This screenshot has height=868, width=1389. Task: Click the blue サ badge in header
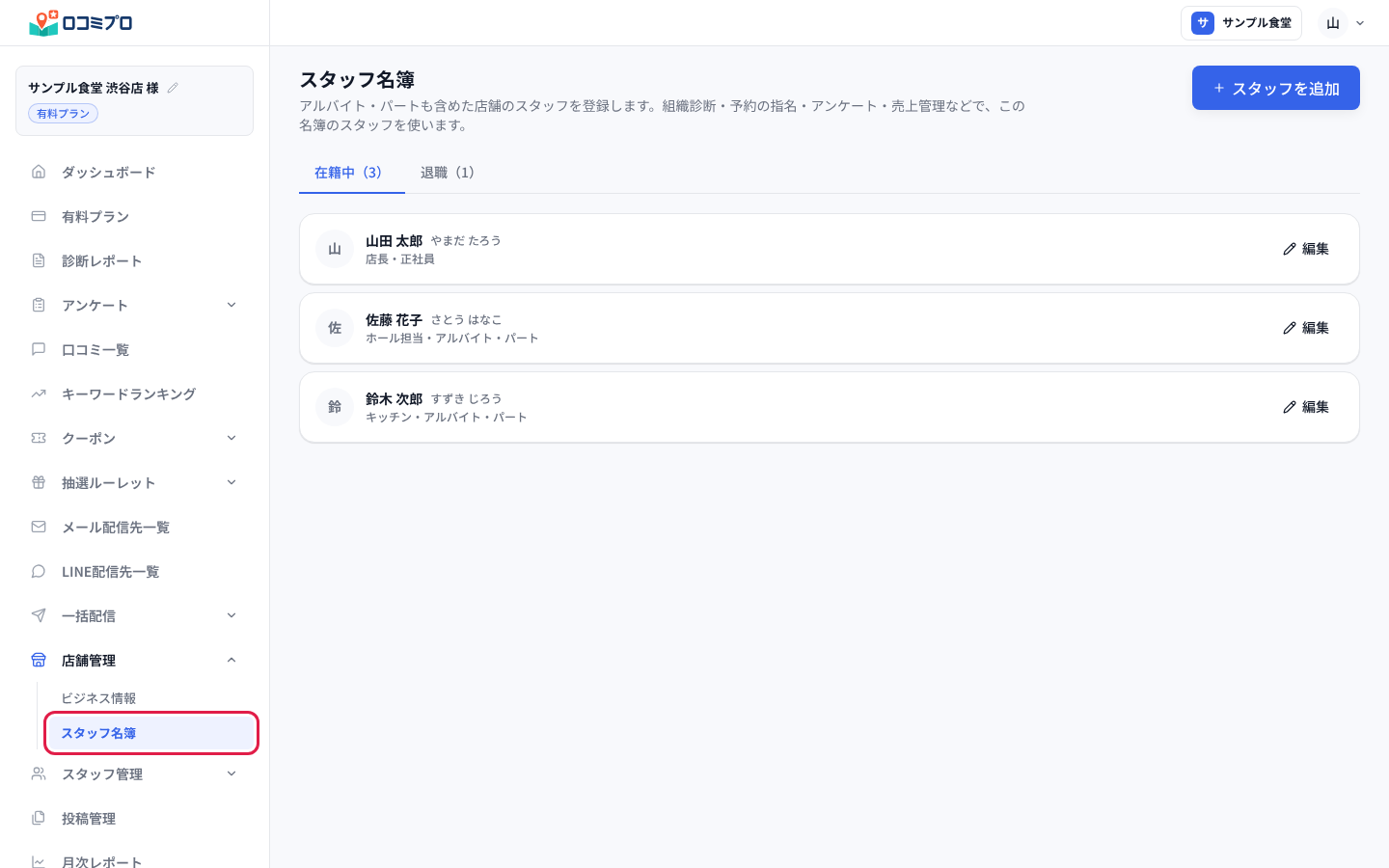(1203, 23)
